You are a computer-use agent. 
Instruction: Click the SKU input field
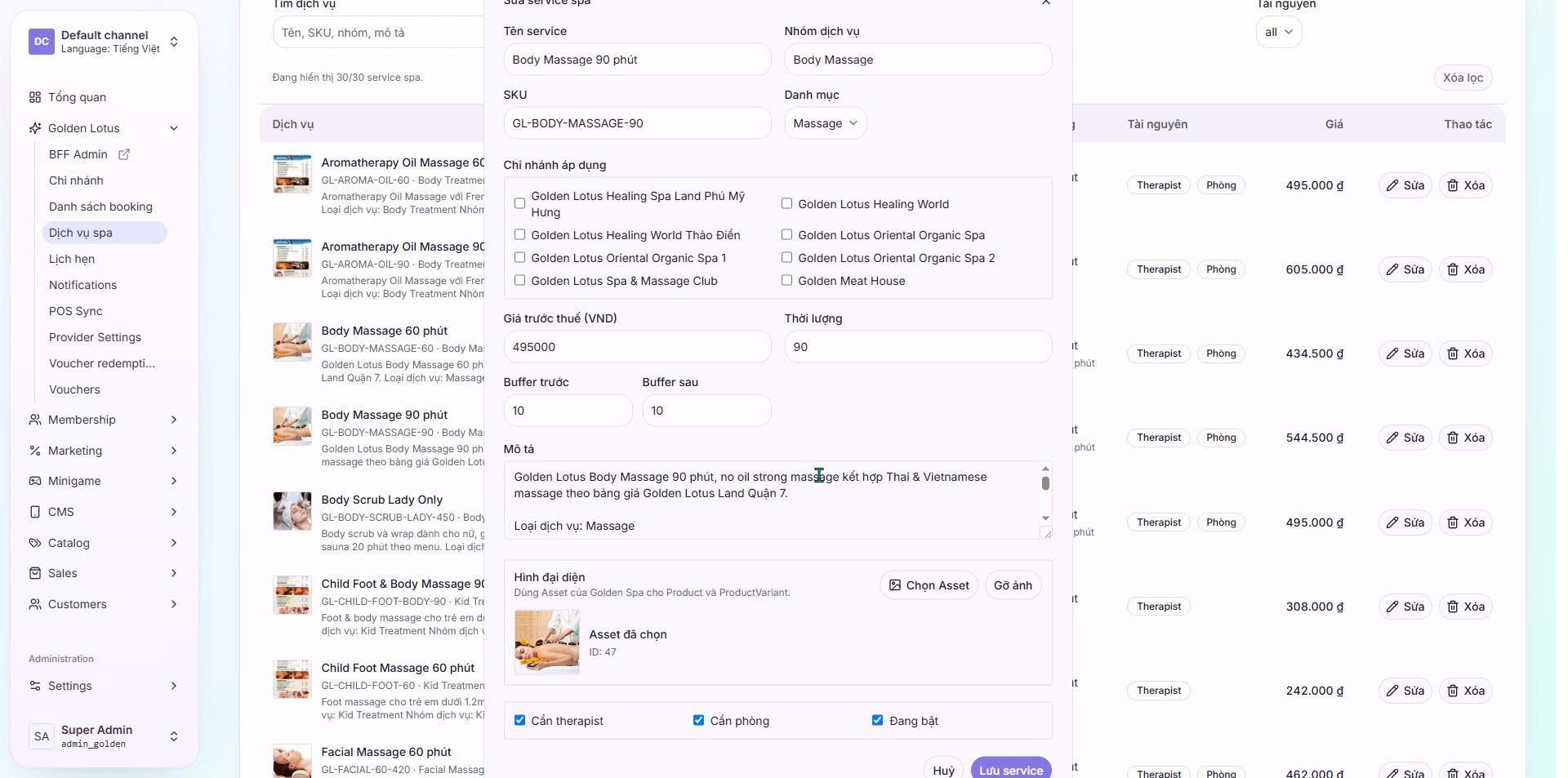637,123
